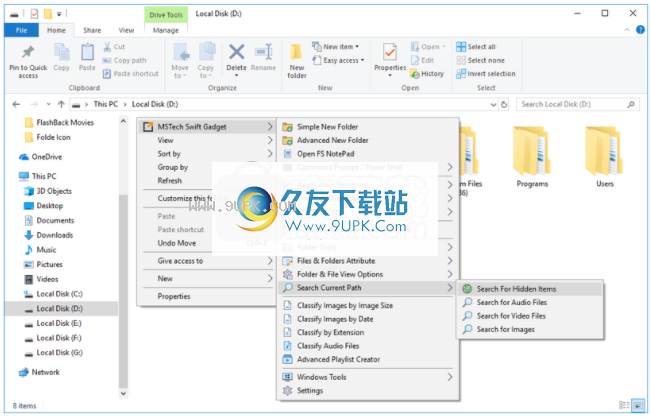Click the Properties ribbon icon
650x418 pixels.
click(390, 52)
